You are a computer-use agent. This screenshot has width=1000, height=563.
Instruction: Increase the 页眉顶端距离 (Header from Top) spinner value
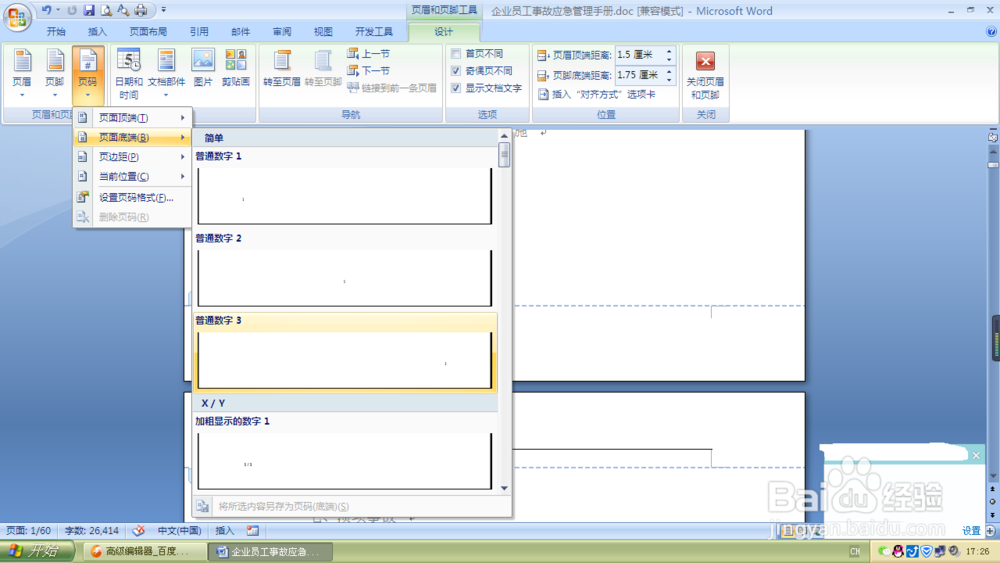tap(669, 52)
